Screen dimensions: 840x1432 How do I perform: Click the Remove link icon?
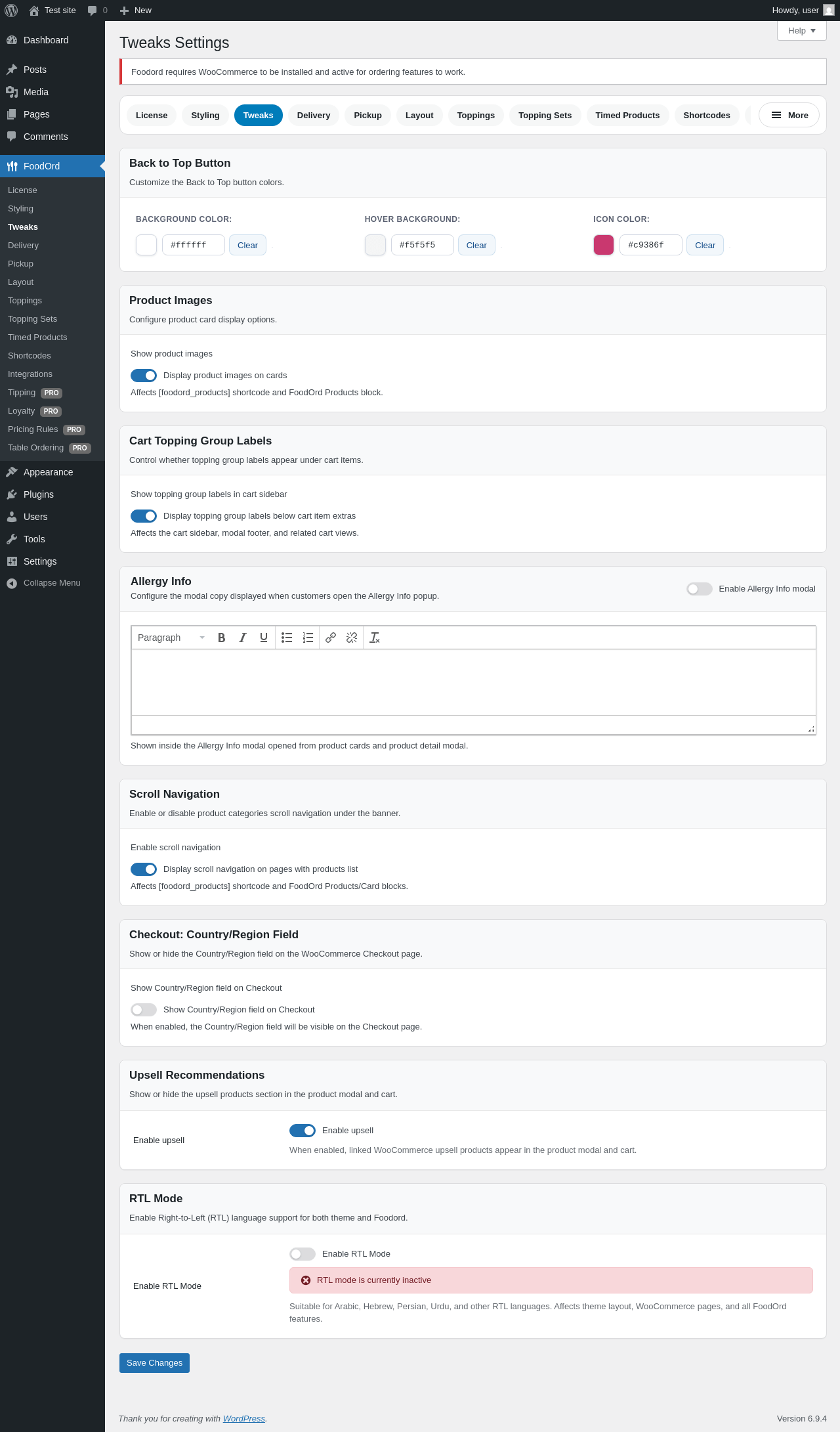352,638
